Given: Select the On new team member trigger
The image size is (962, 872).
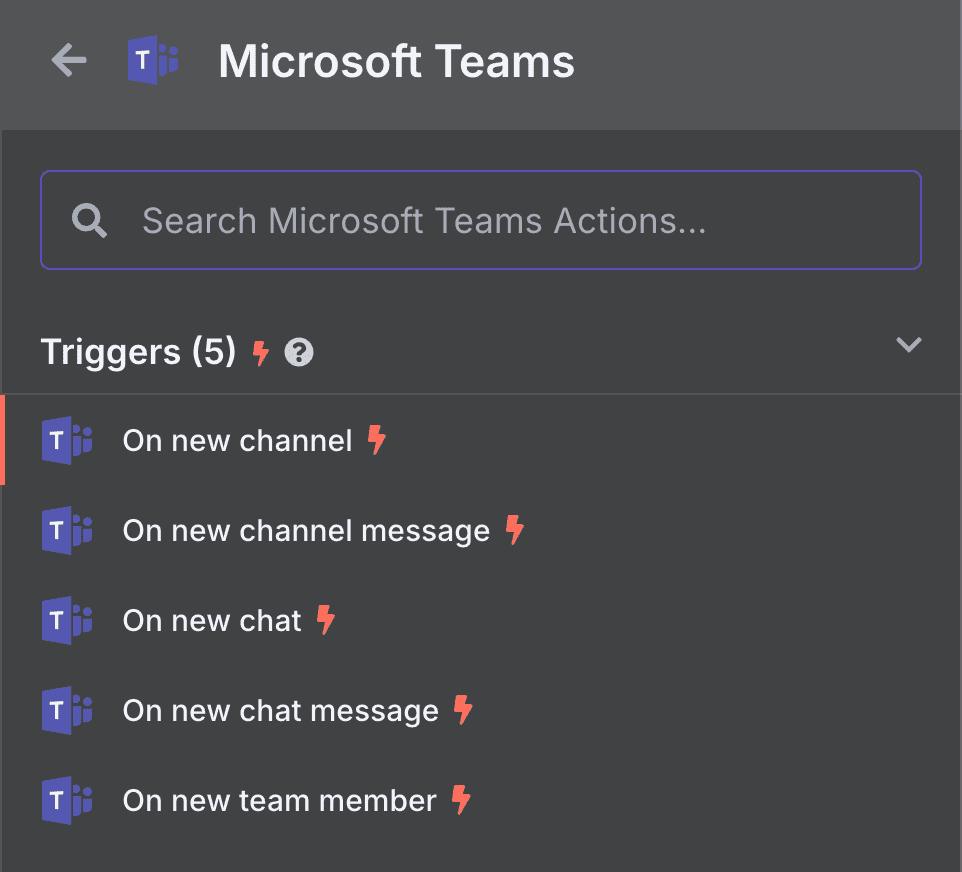Looking at the screenshot, I should pos(279,801).
